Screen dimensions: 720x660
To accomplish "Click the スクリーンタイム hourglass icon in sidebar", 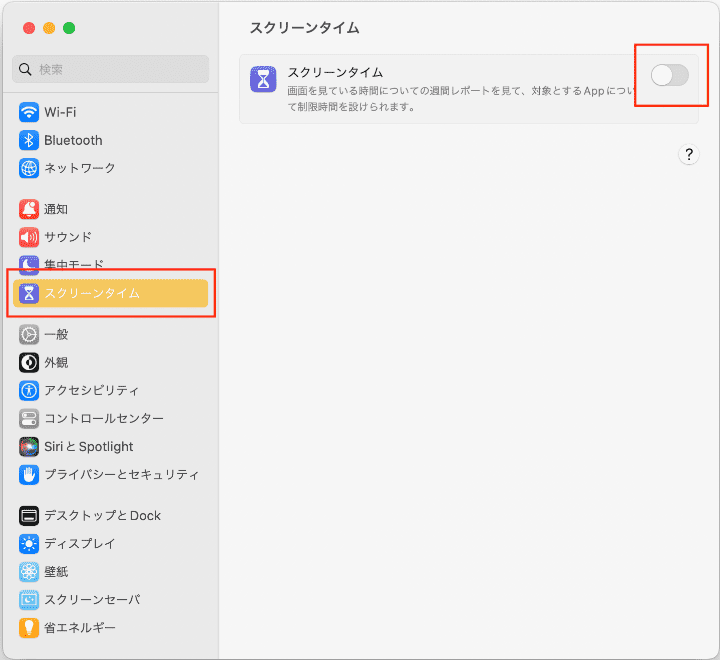I will coord(29,293).
